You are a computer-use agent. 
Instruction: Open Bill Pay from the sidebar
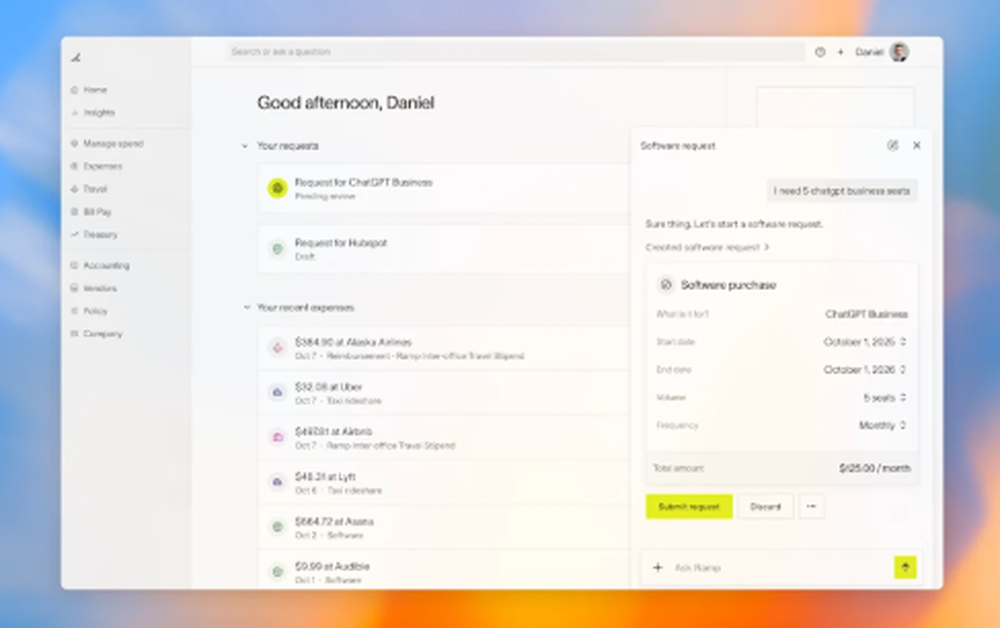click(x=94, y=211)
